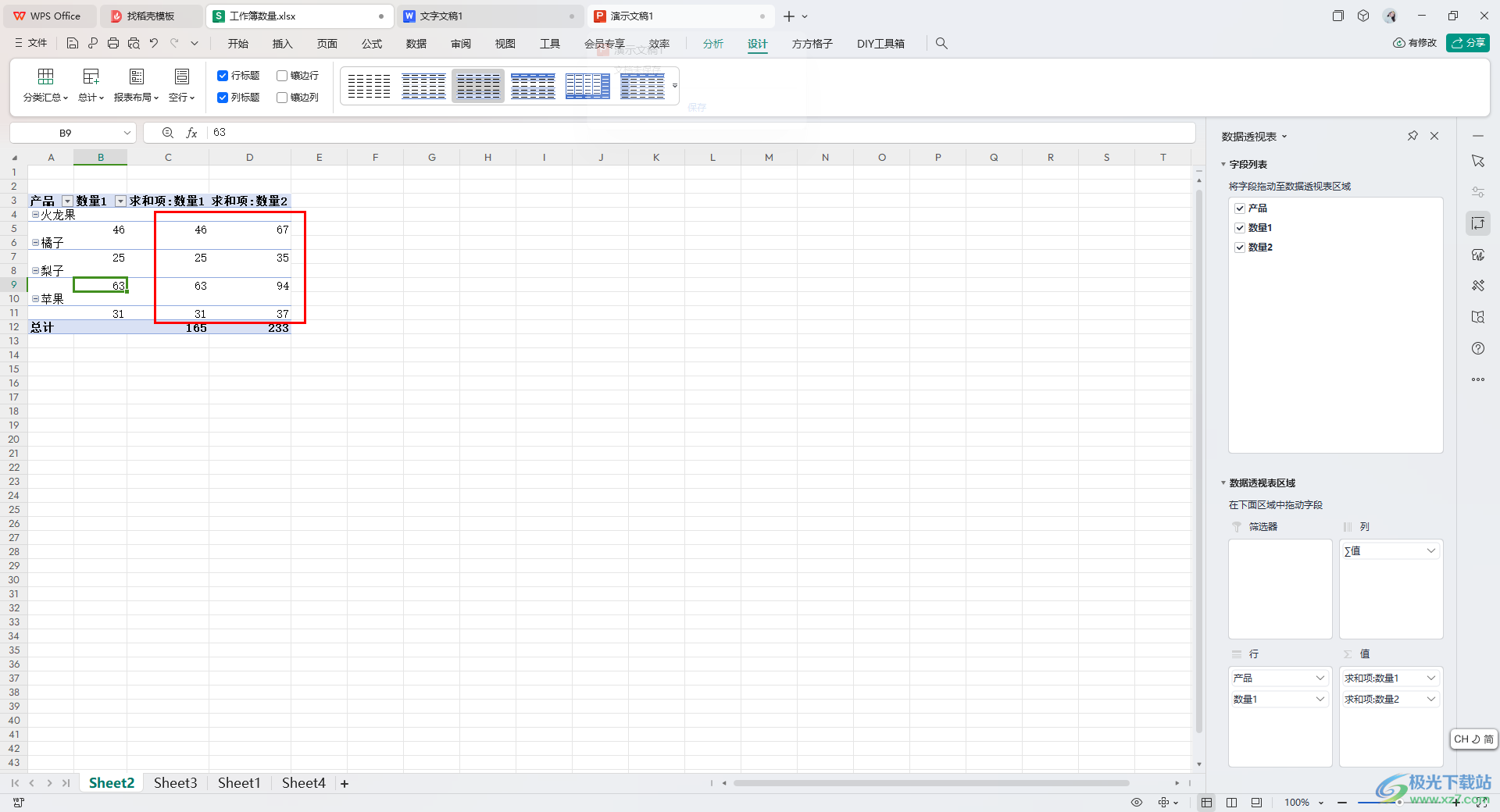
Task: Open the Name Box dropdown arrow
Action: pos(127,133)
